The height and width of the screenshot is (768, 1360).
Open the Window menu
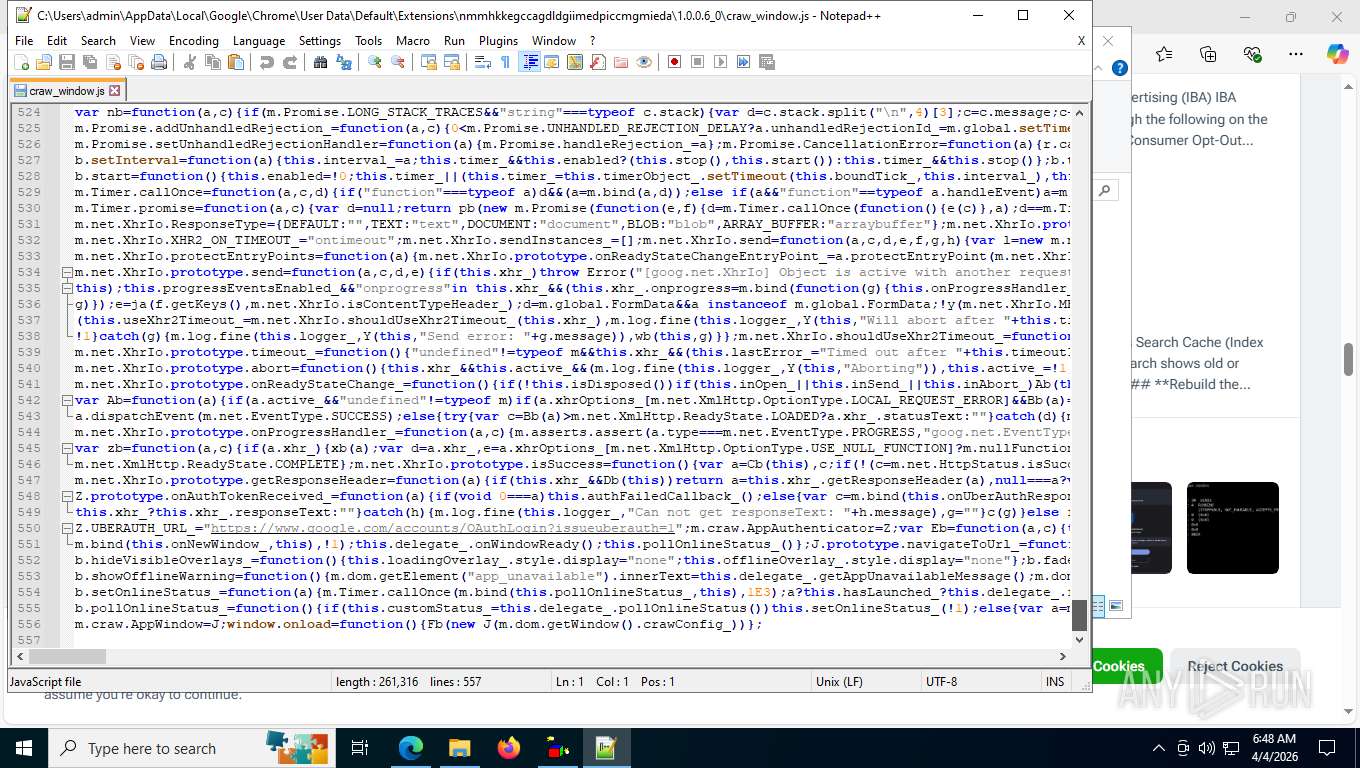[x=554, y=41]
